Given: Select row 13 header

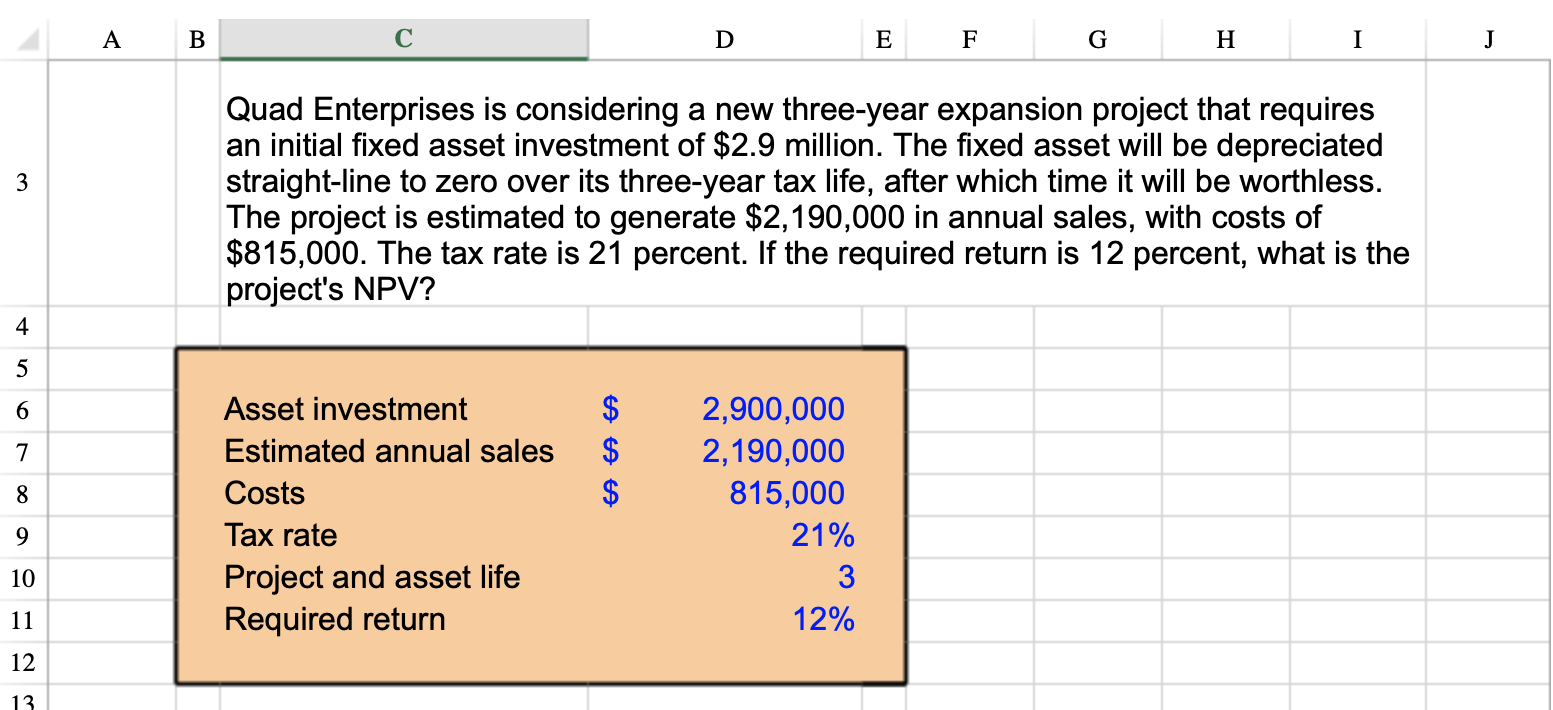Looking at the screenshot, I should click(22, 700).
